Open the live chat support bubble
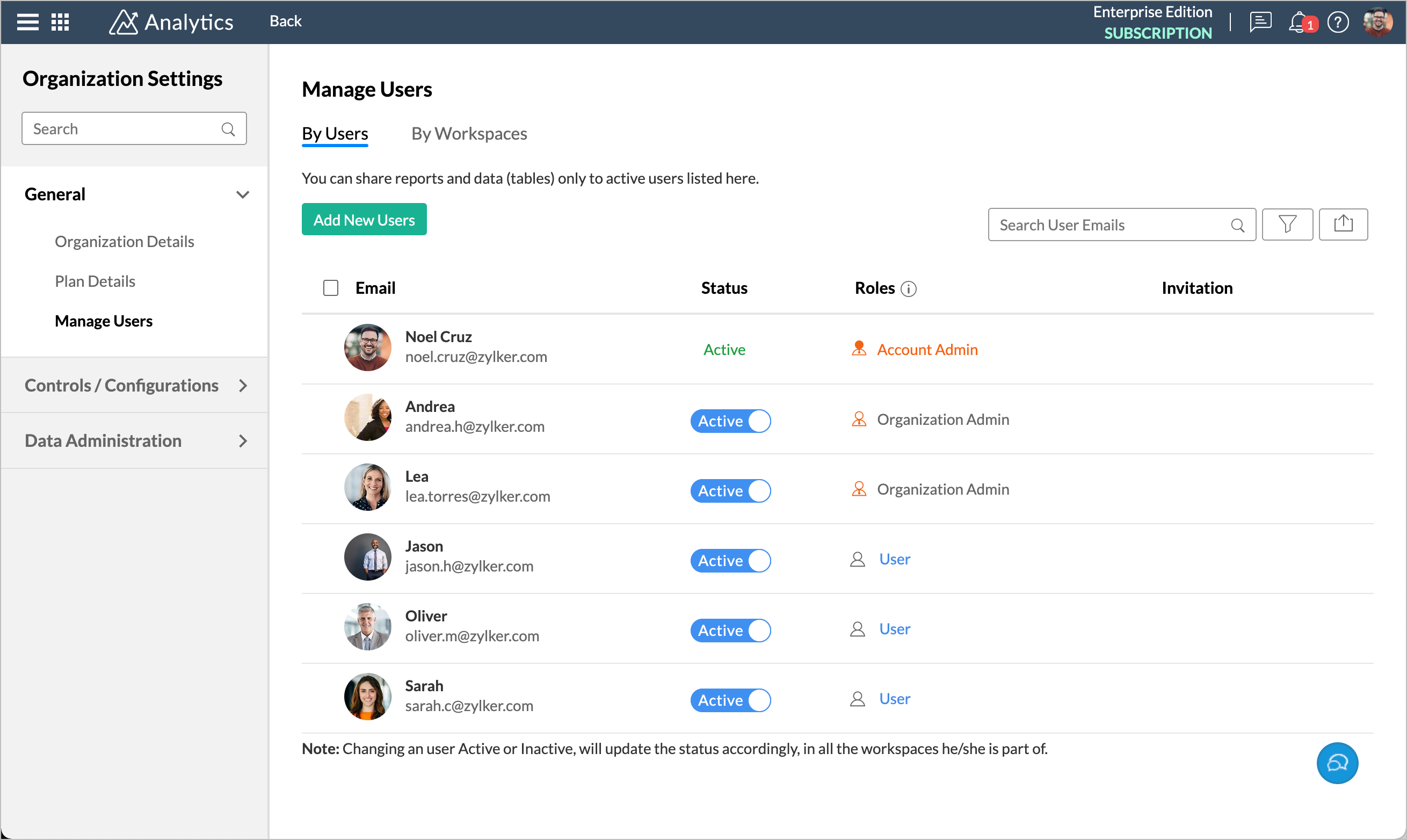Screen dimensions: 1407x840 [x=1337, y=763]
